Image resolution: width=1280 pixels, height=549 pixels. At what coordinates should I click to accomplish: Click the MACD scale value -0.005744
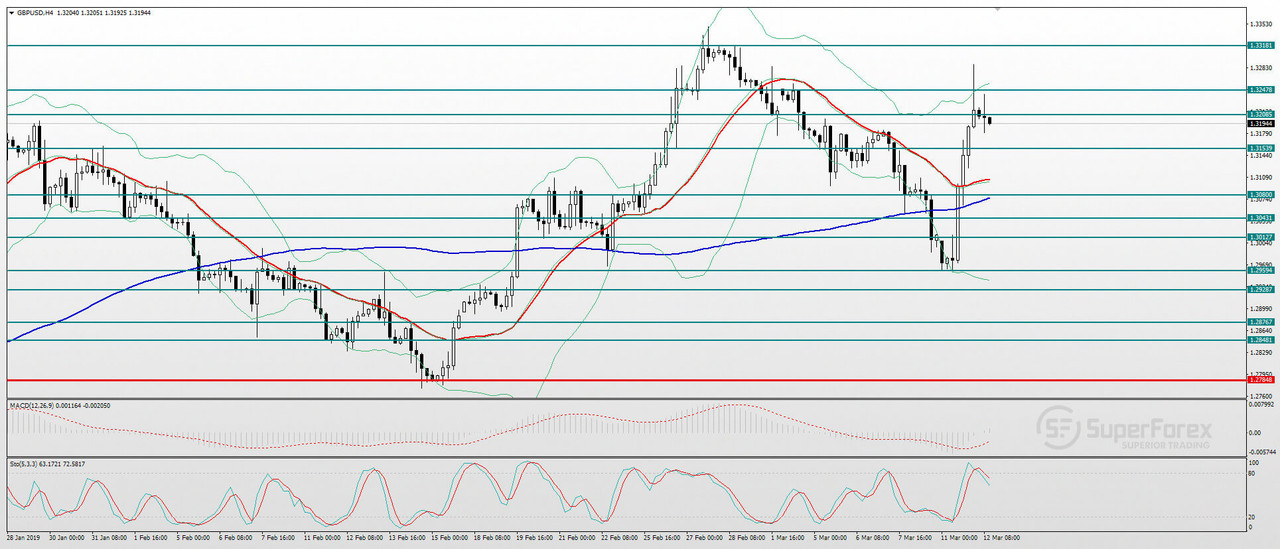(x=1261, y=451)
